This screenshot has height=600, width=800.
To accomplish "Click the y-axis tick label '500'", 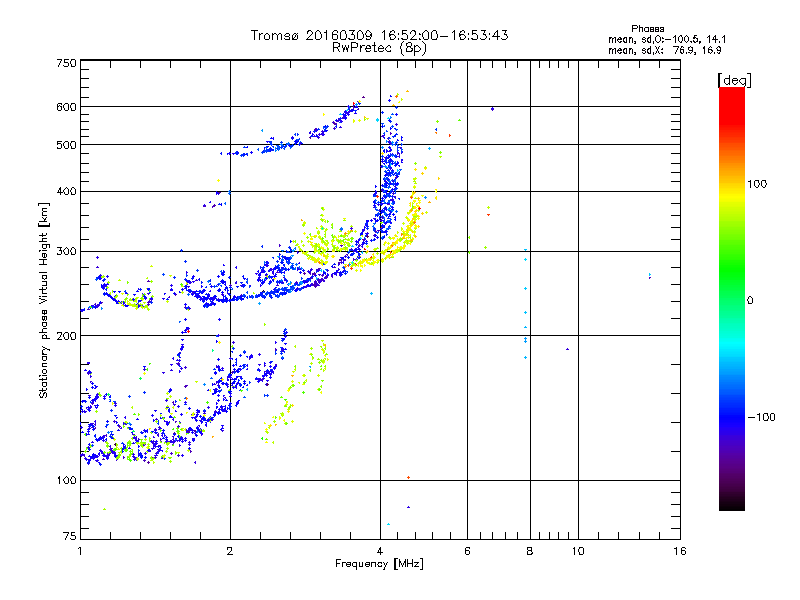I will [x=66, y=145].
